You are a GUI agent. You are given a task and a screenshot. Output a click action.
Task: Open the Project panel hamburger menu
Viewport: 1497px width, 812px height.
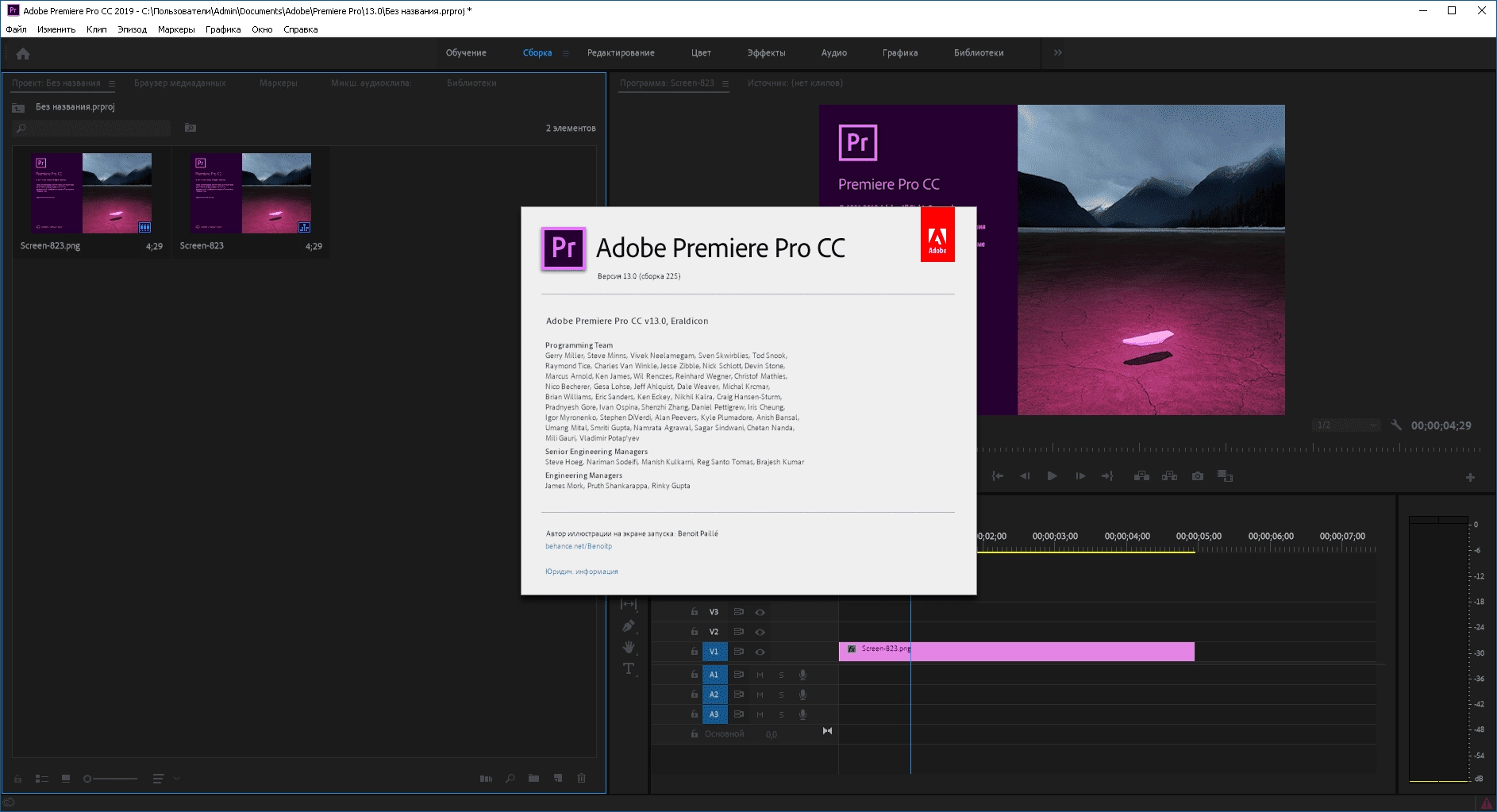tap(112, 83)
